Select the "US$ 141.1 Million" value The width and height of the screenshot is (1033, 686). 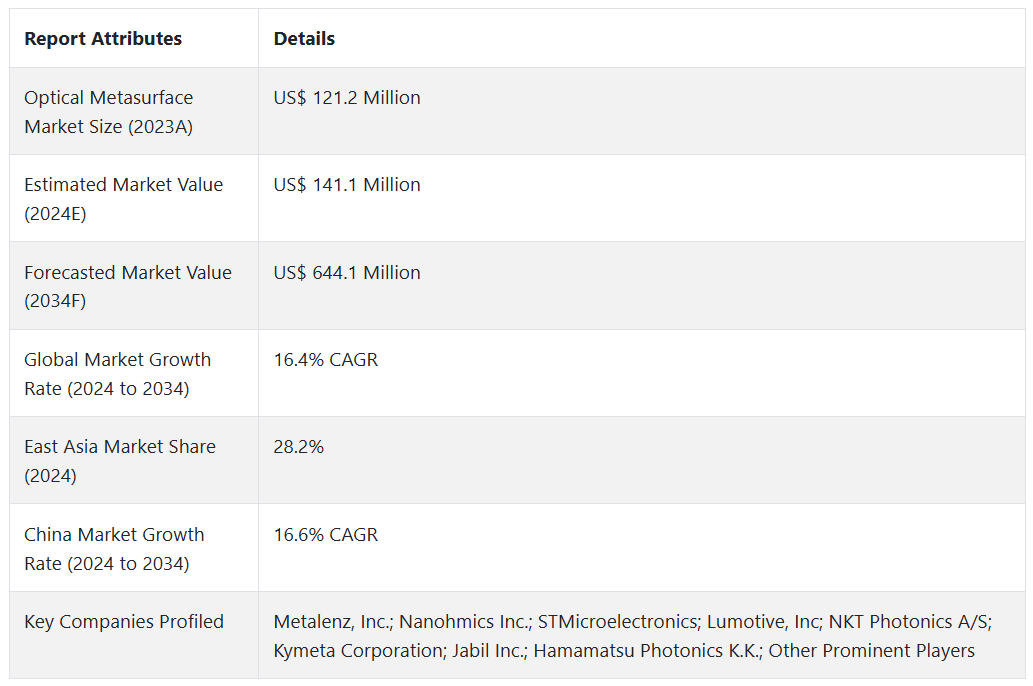347,185
